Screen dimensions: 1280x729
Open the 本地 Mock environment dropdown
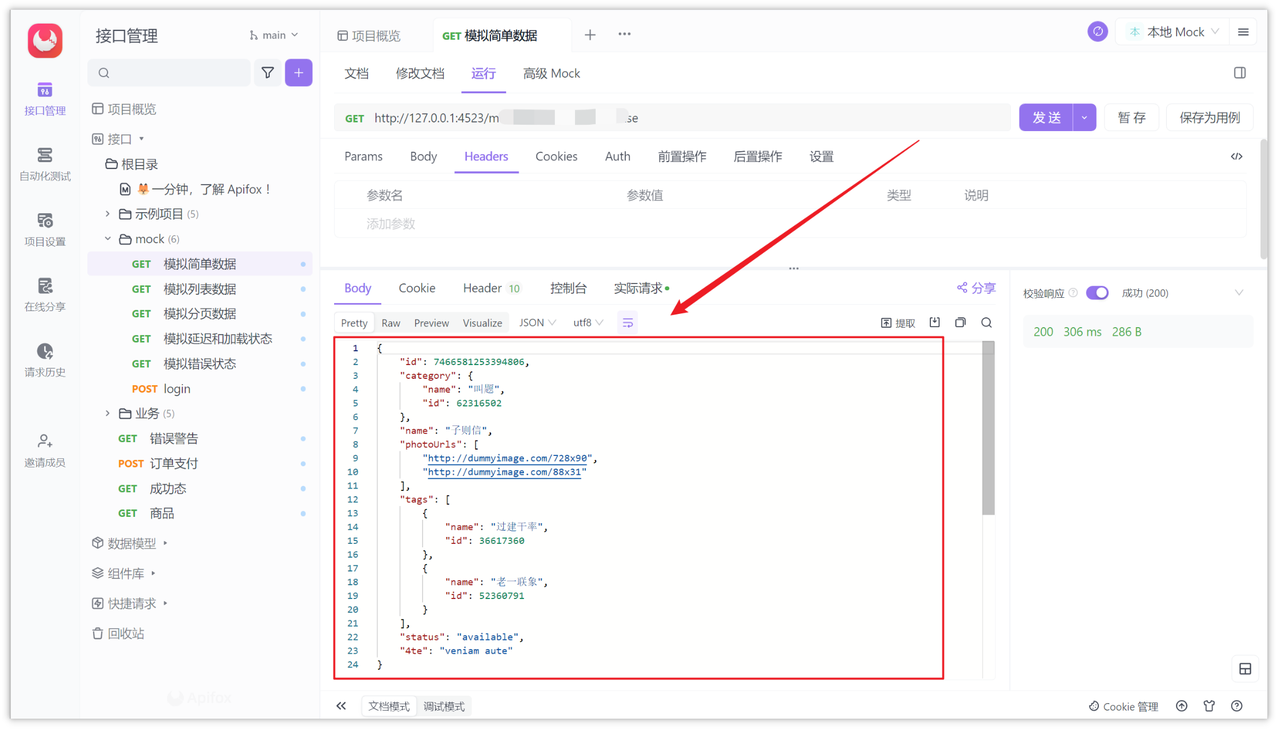[x=1173, y=31]
